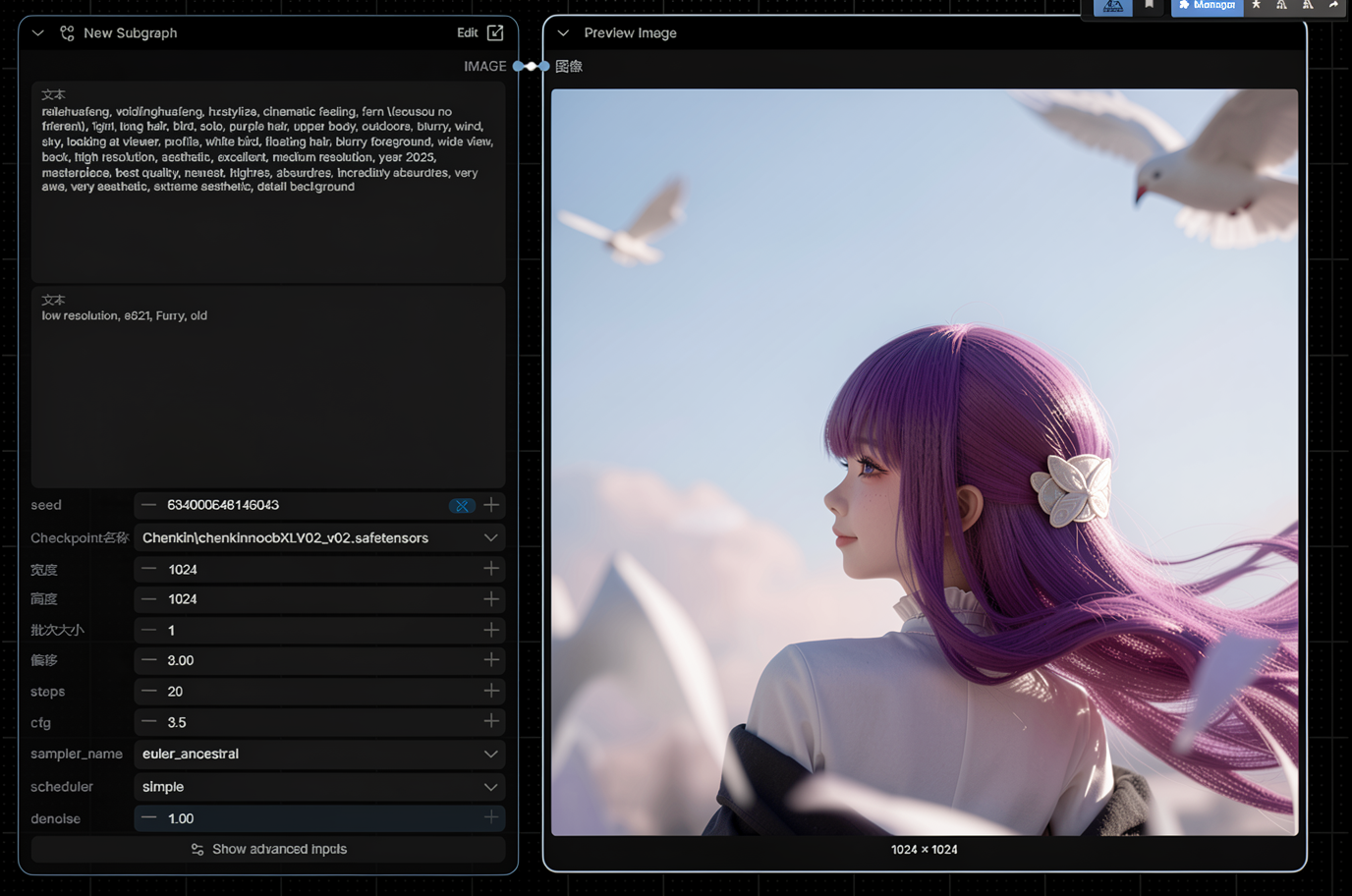Image resolution: width=1352 pixels, height=896 pixels.
Task: Click Show advanced inputs button
Action: point(268,850)
